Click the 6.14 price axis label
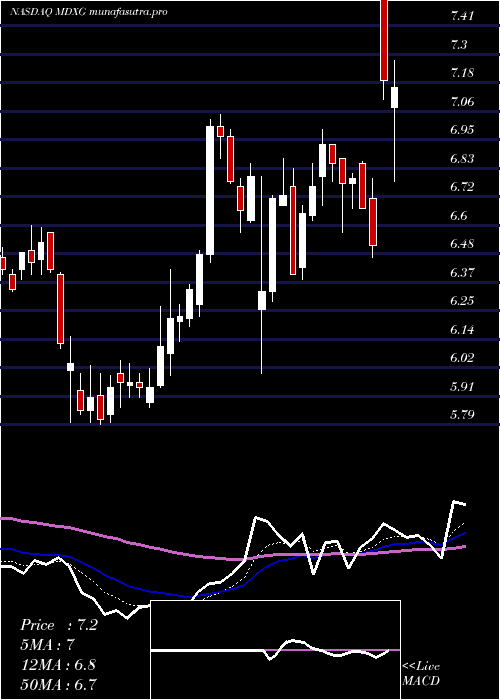 [x=462, y=329]
